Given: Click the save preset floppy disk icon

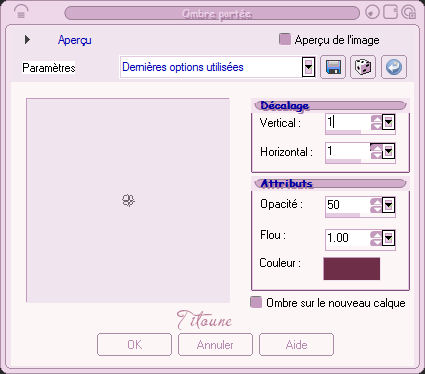Looking at the screenshot, I should click(x=333, y=67).
